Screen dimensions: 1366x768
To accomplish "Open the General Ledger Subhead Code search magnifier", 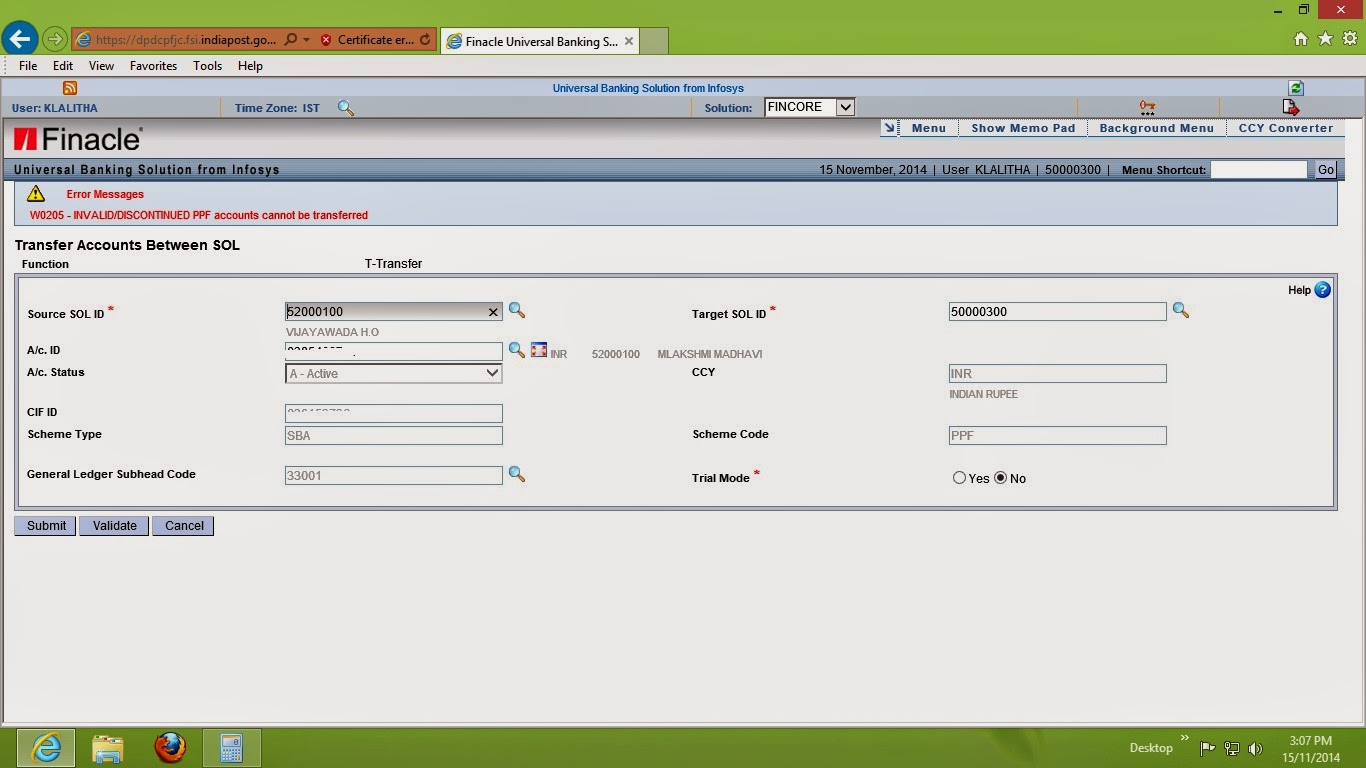I will coord(517,474).
